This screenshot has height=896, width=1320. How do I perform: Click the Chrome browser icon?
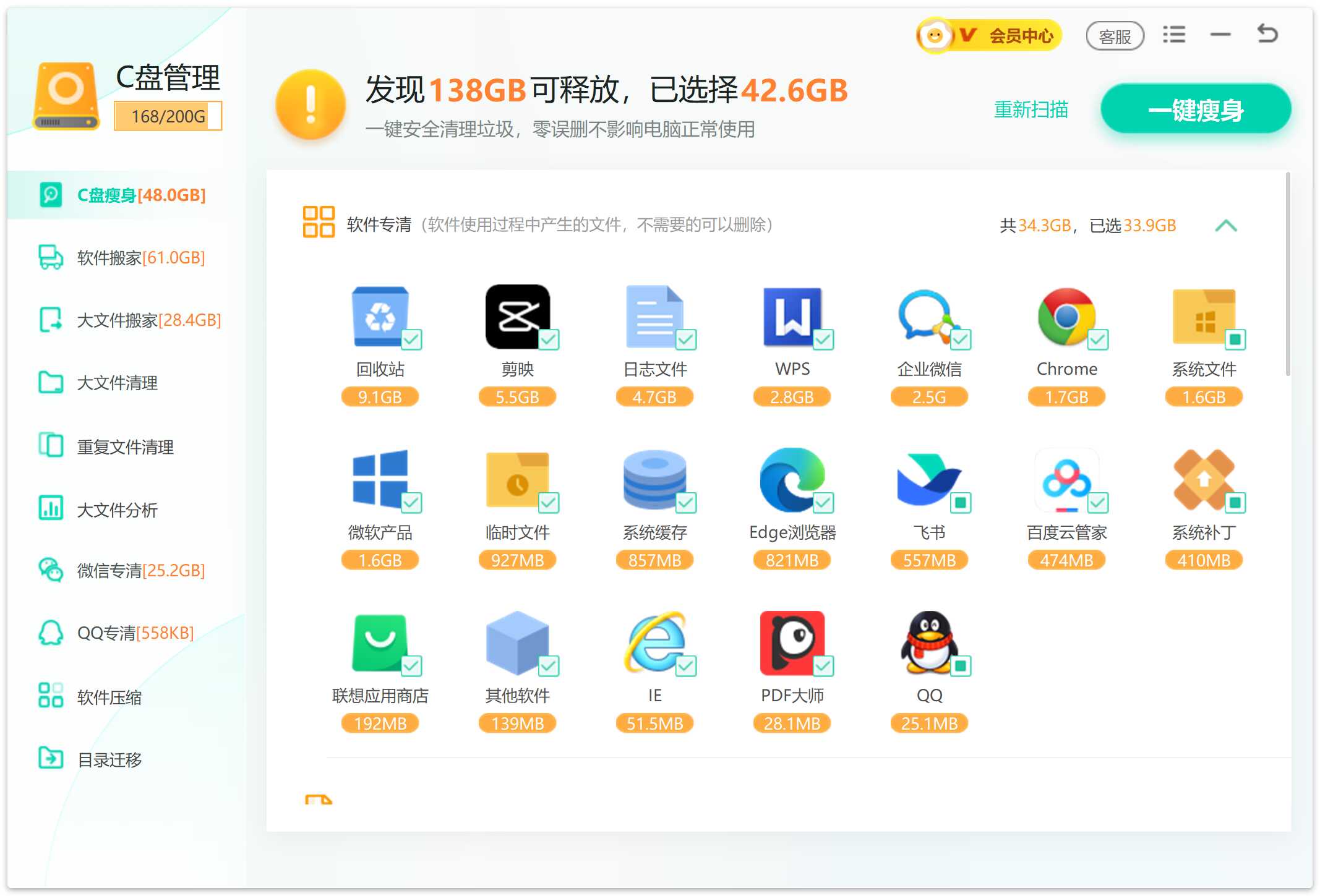pyautogui.click(x=1066, y=317)
